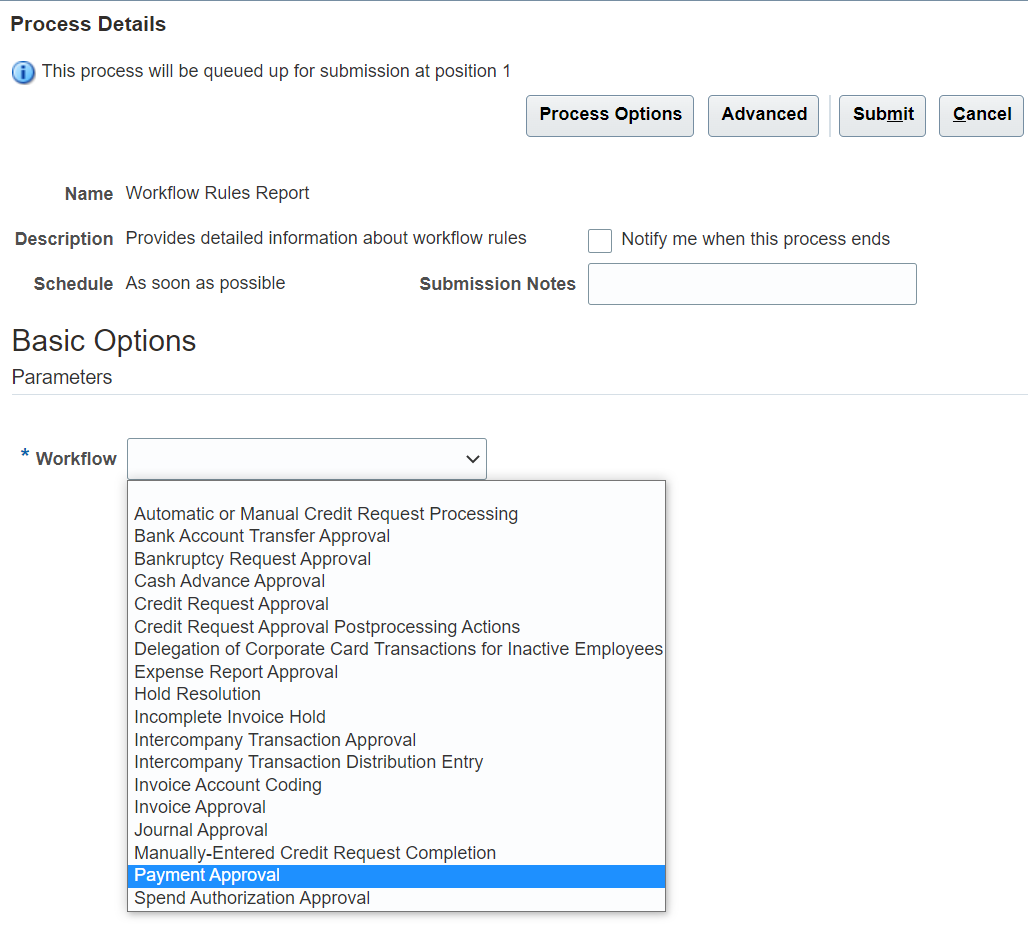Pick Intercompany Transaction Approval option
This screenshot has height=940, width=1028.
click(x=275, y=740)
